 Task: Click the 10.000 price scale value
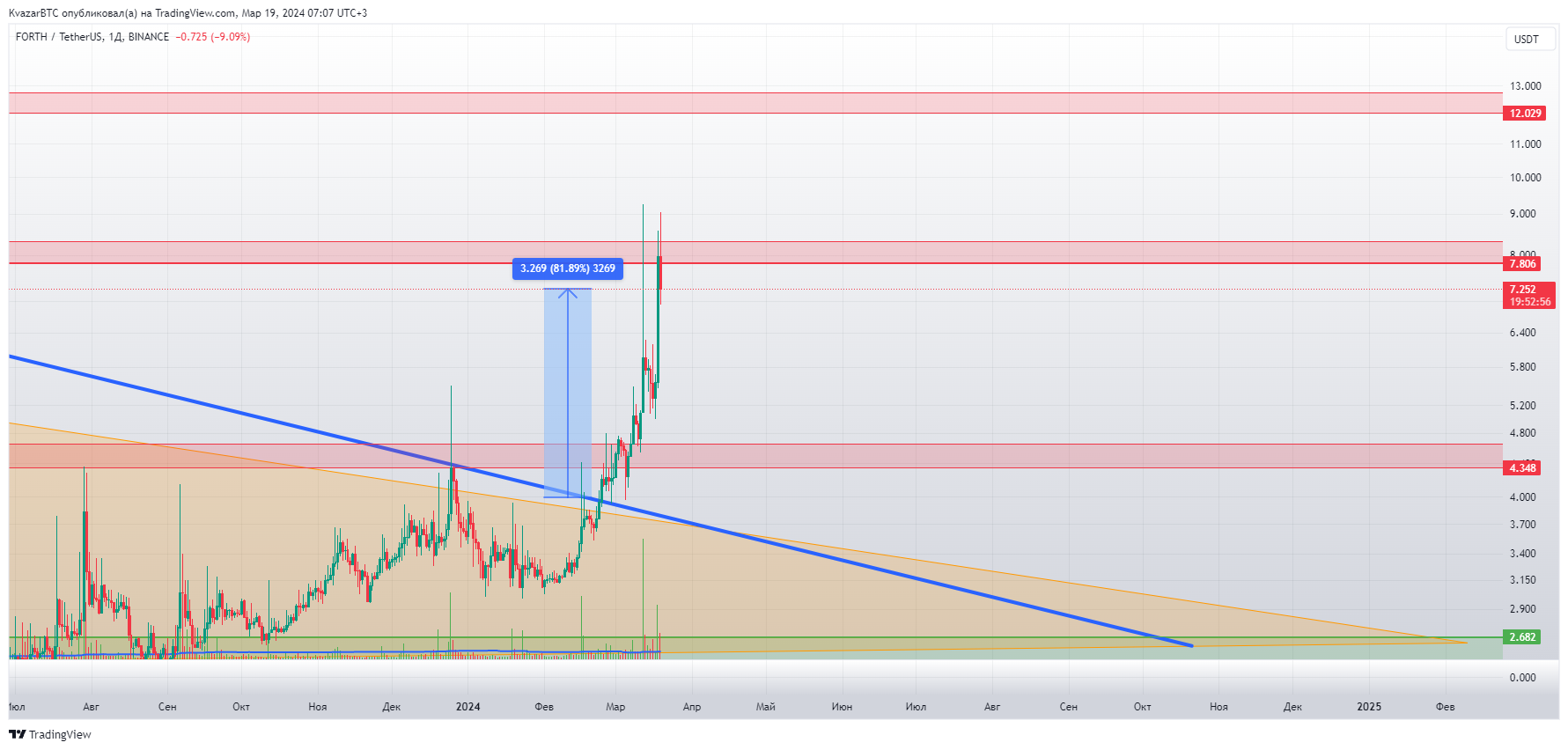click(1526, 178)
